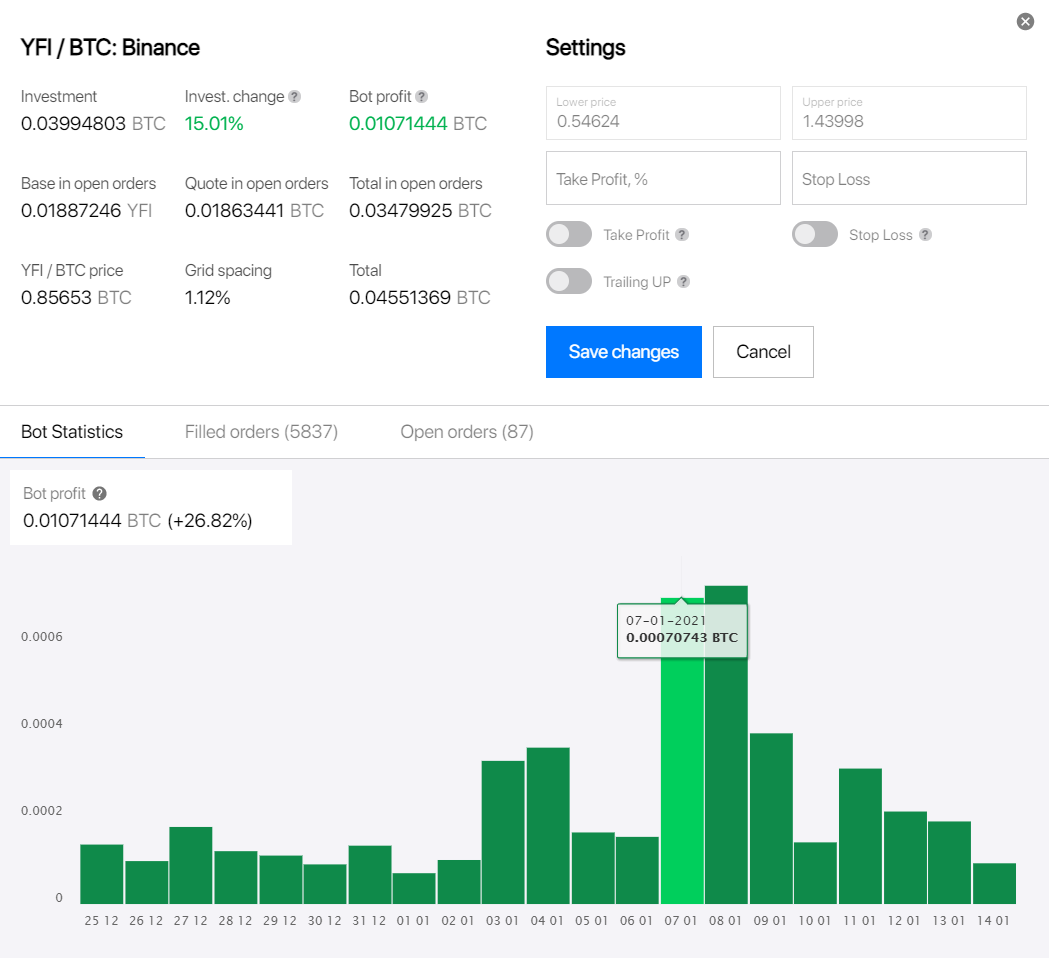Focus the Lower price input field
Screen dimensions: 1049x959
[x=663, y=113]
